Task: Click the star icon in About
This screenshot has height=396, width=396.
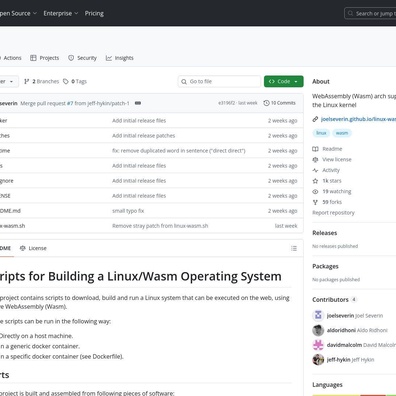Action: click(315, 181)
